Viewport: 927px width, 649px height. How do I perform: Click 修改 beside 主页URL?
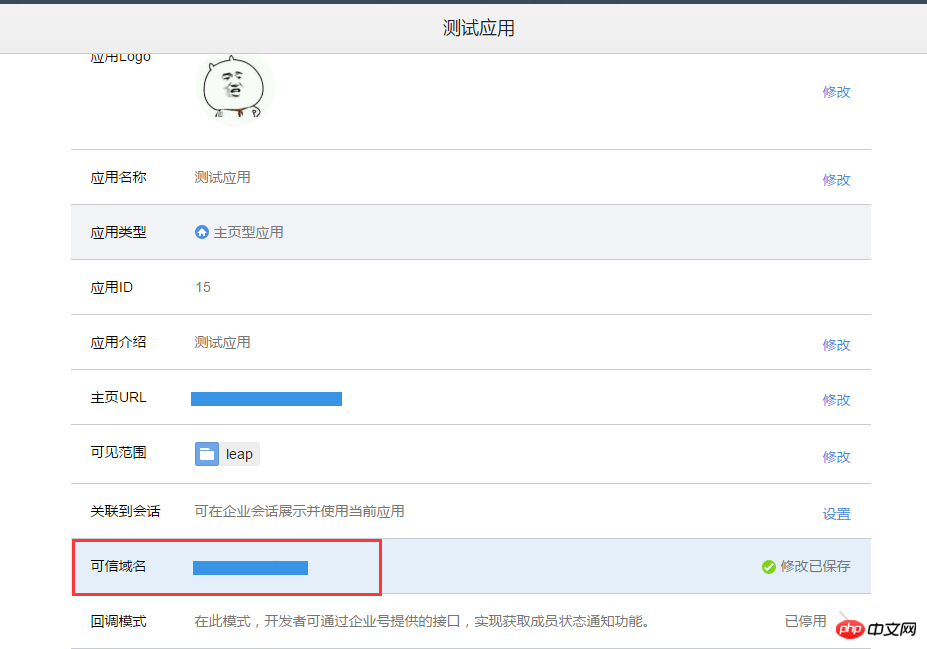click(x=836, y=399)
